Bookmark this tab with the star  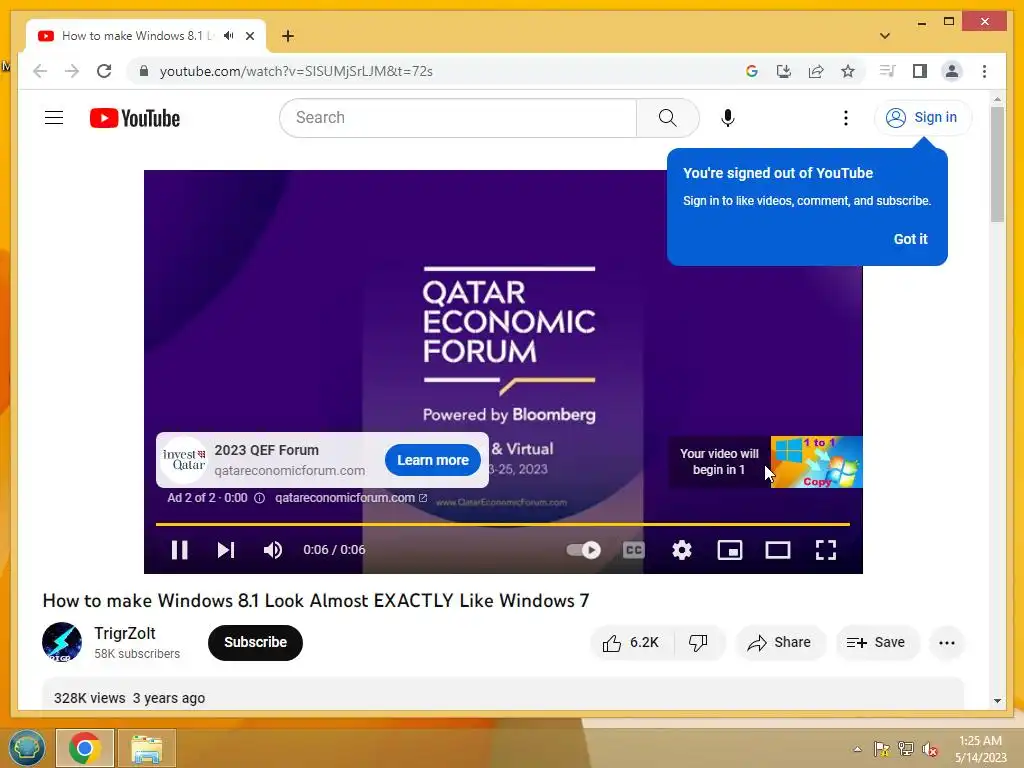848,71
